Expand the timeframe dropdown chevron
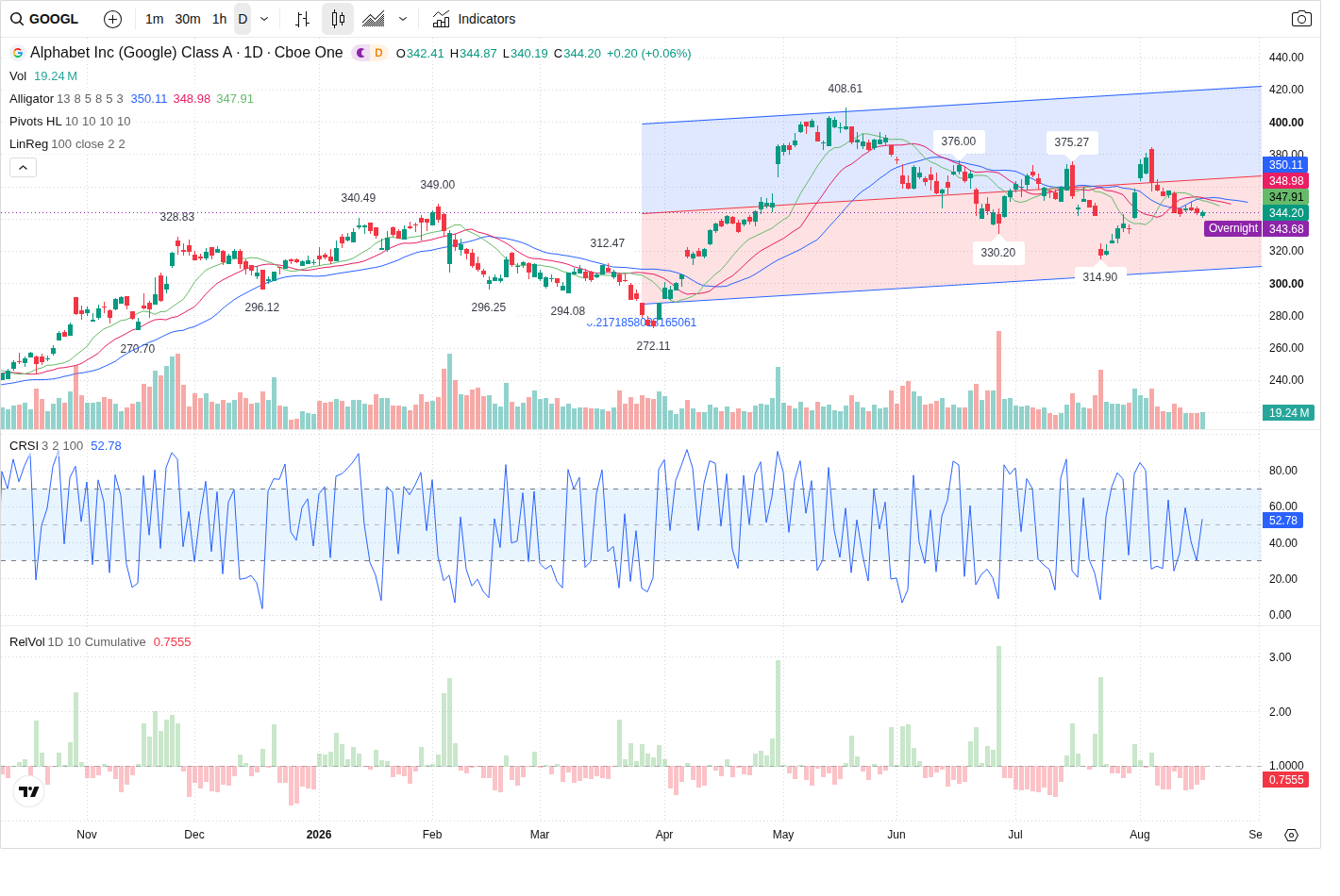 (x=264, y=19)
